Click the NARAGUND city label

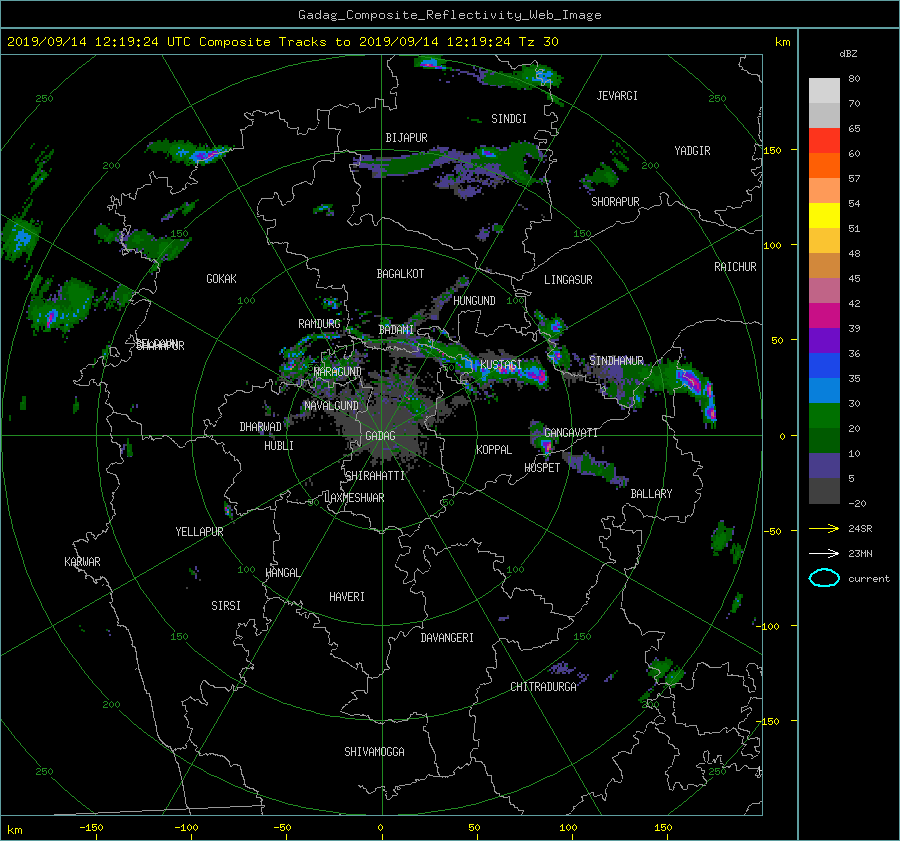click(338, 372)
